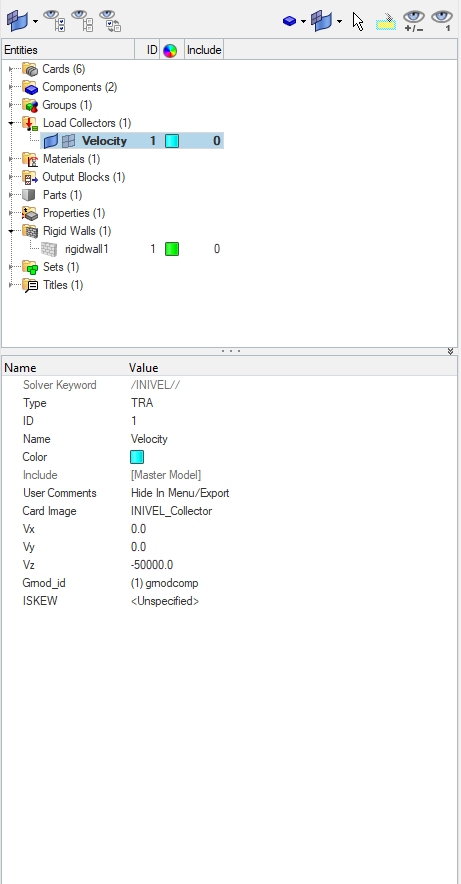Select the Materials (1) folder

click(x=72, y=159)
